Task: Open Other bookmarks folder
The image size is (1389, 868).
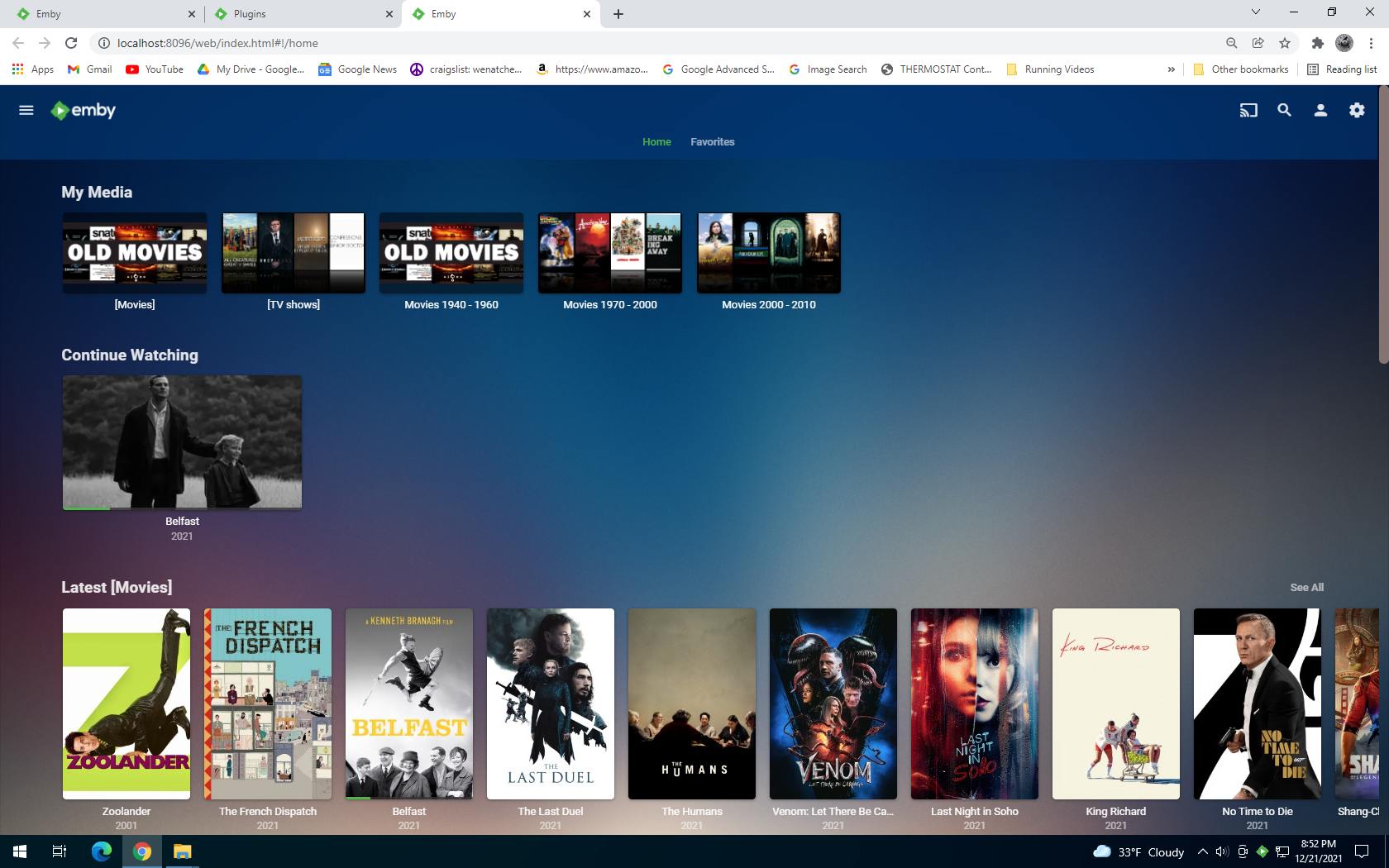Action: pos(1241,69)
